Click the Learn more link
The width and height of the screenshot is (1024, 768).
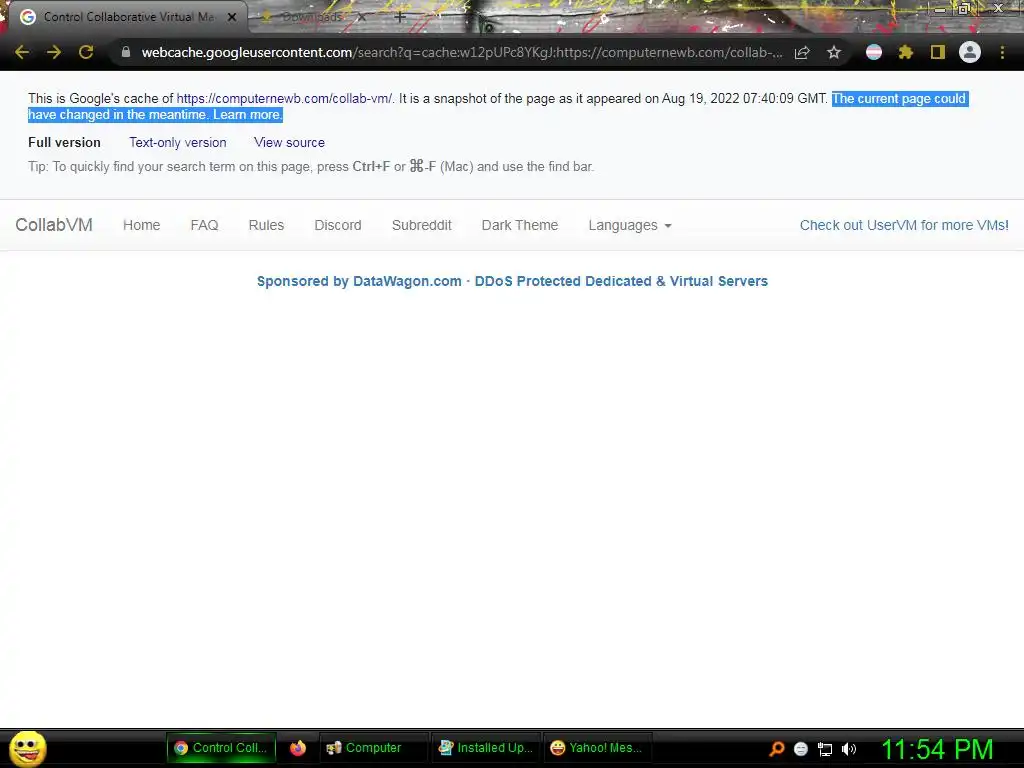[x=248, y=115]
